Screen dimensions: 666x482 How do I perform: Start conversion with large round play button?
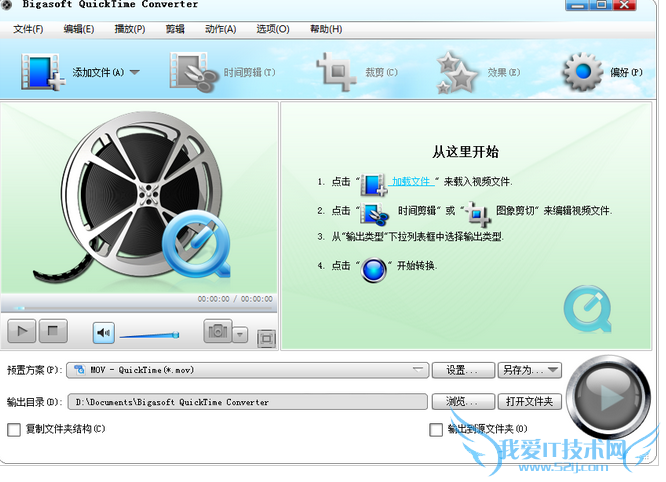(609, 397)
